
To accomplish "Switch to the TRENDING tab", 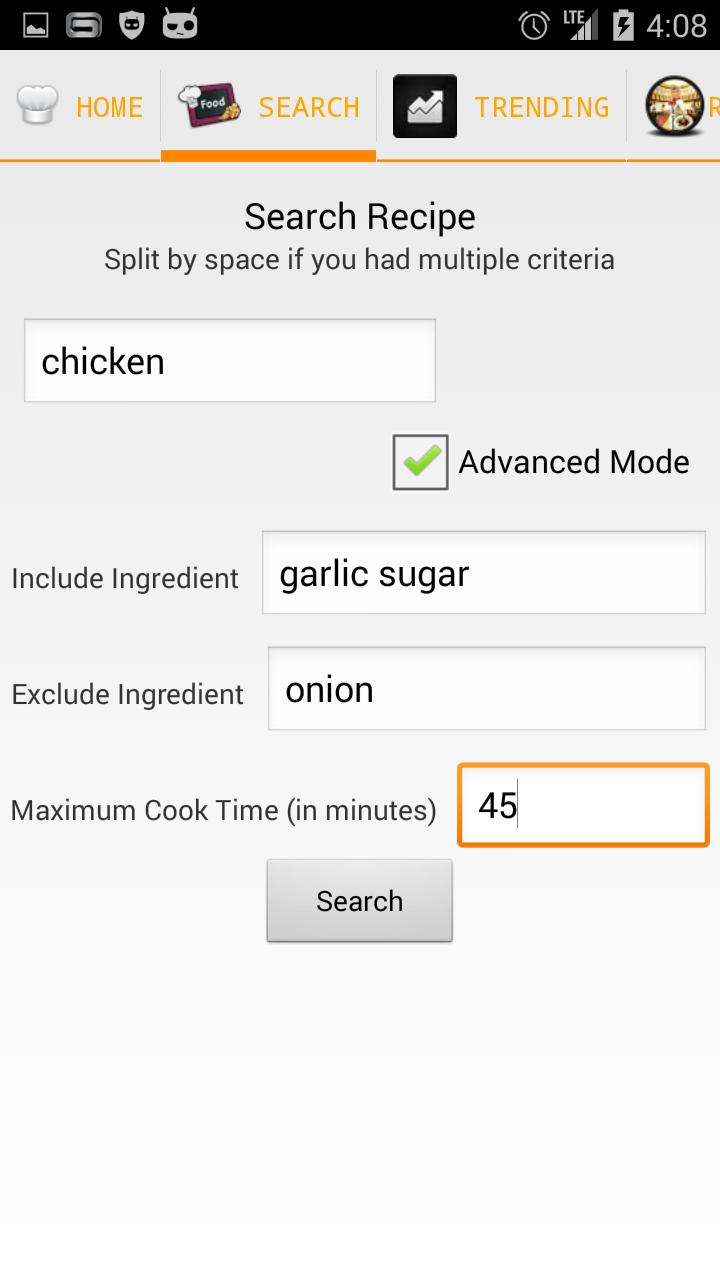I will click(541, 105).
